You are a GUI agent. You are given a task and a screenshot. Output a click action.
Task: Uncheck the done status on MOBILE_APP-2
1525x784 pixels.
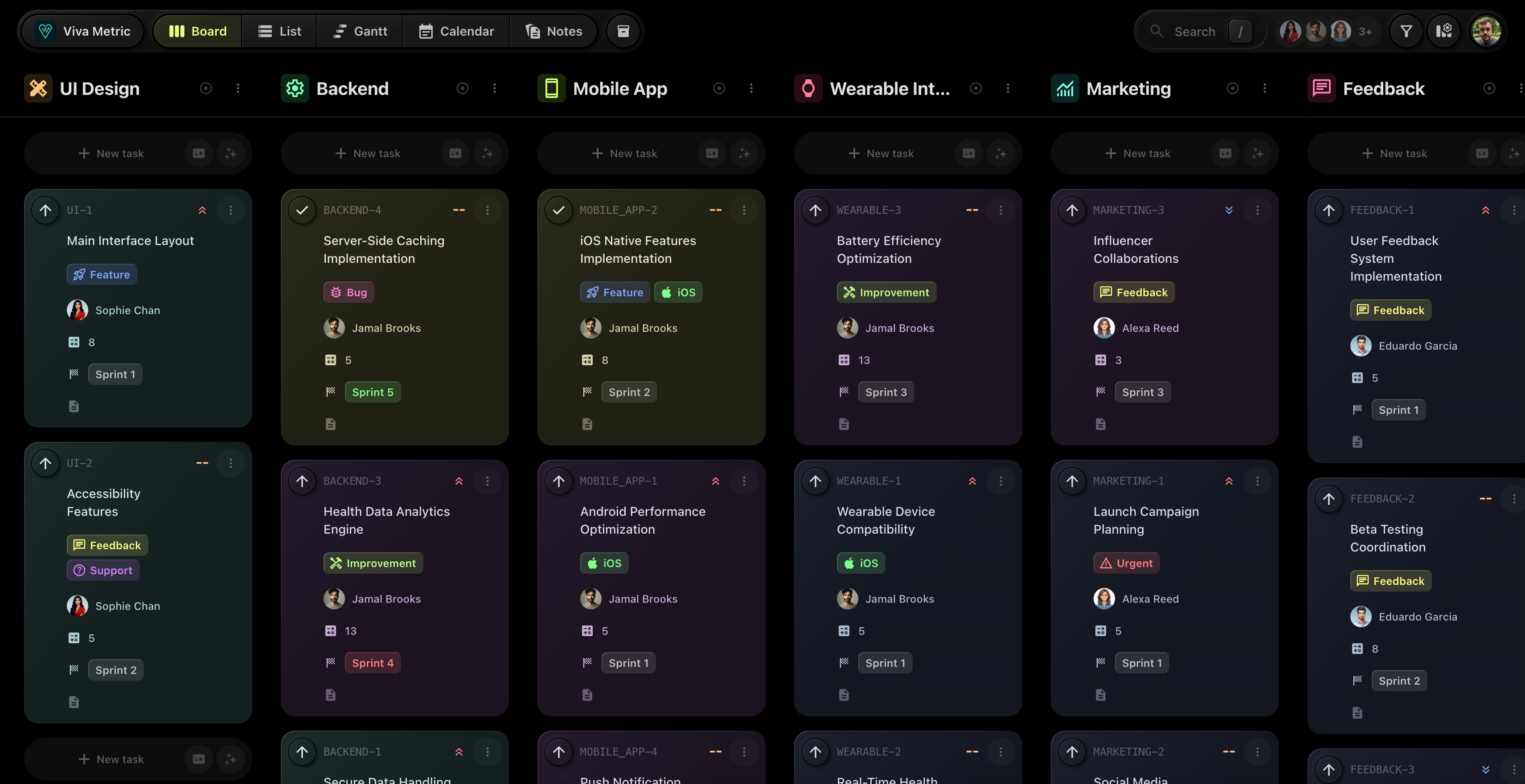click(558, 210)
